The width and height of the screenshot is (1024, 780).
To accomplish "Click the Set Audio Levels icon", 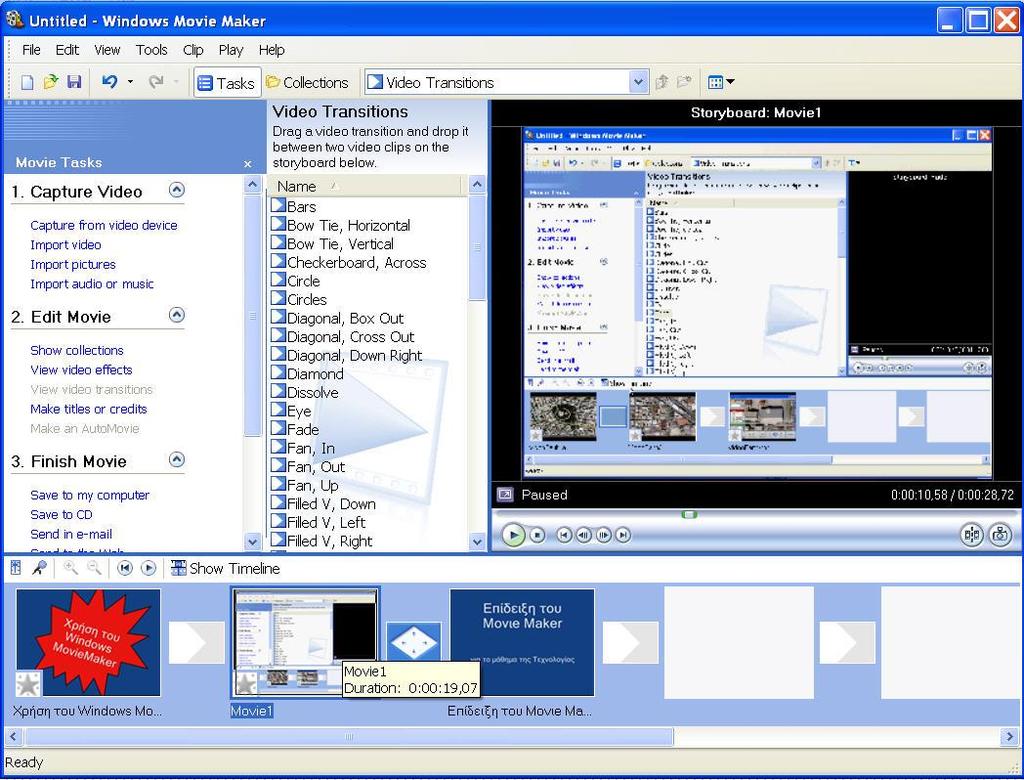I will tap(16, 568).
